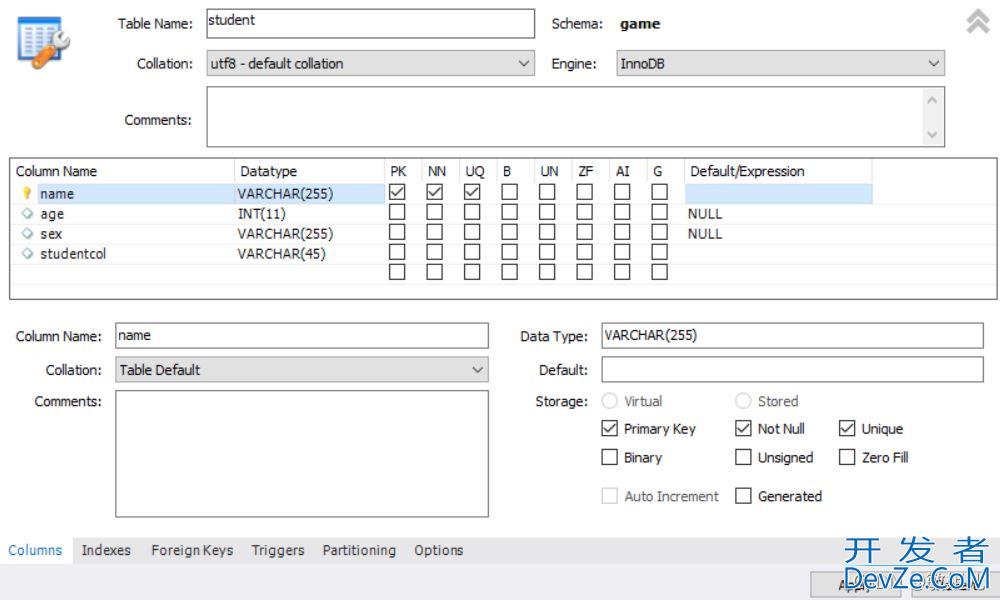Open the Foreign Keys tab
The width and height of the screenshot is (1000, 600).
point(192,550)
